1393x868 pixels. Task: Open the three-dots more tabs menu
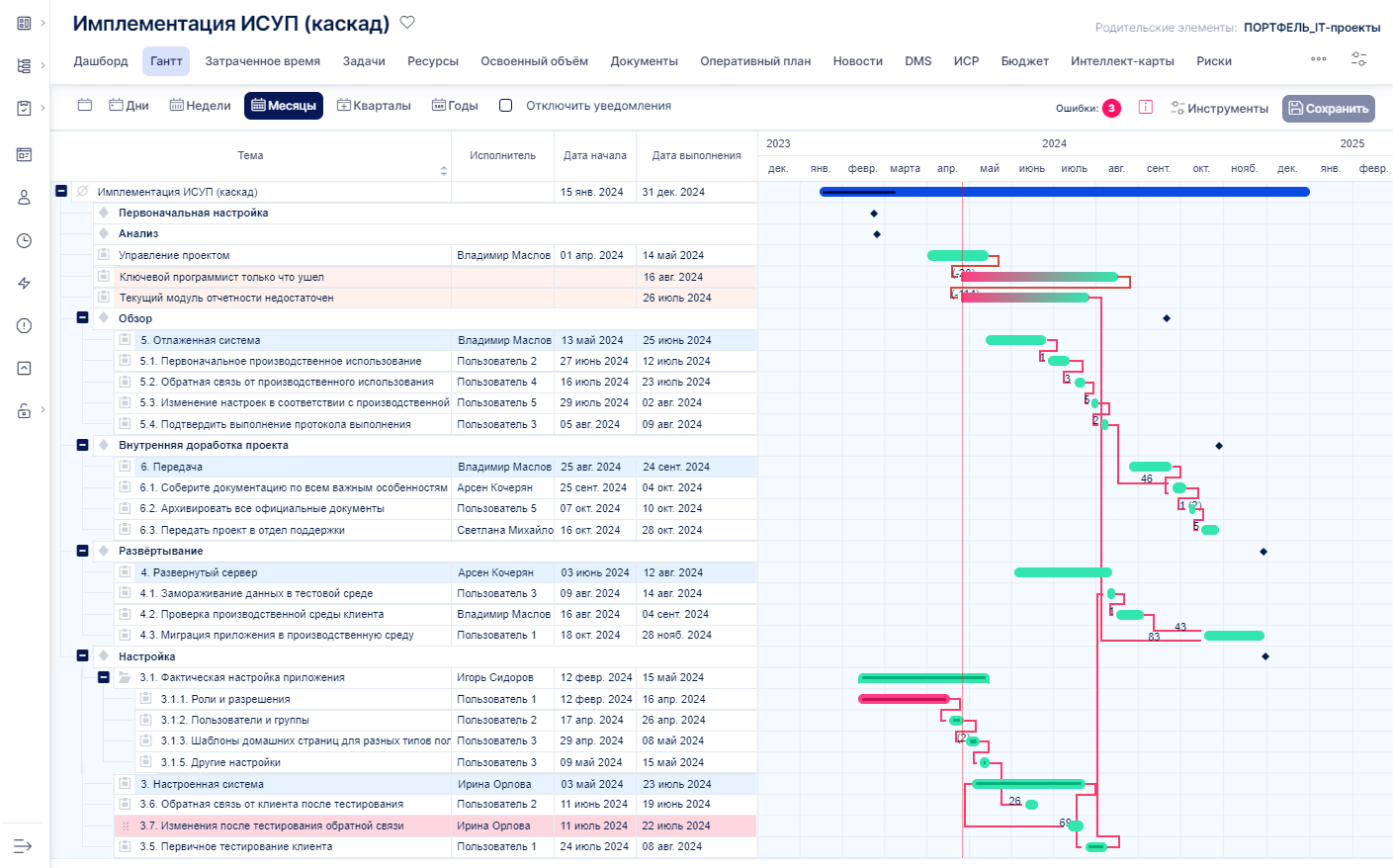tap(1318, 59)
